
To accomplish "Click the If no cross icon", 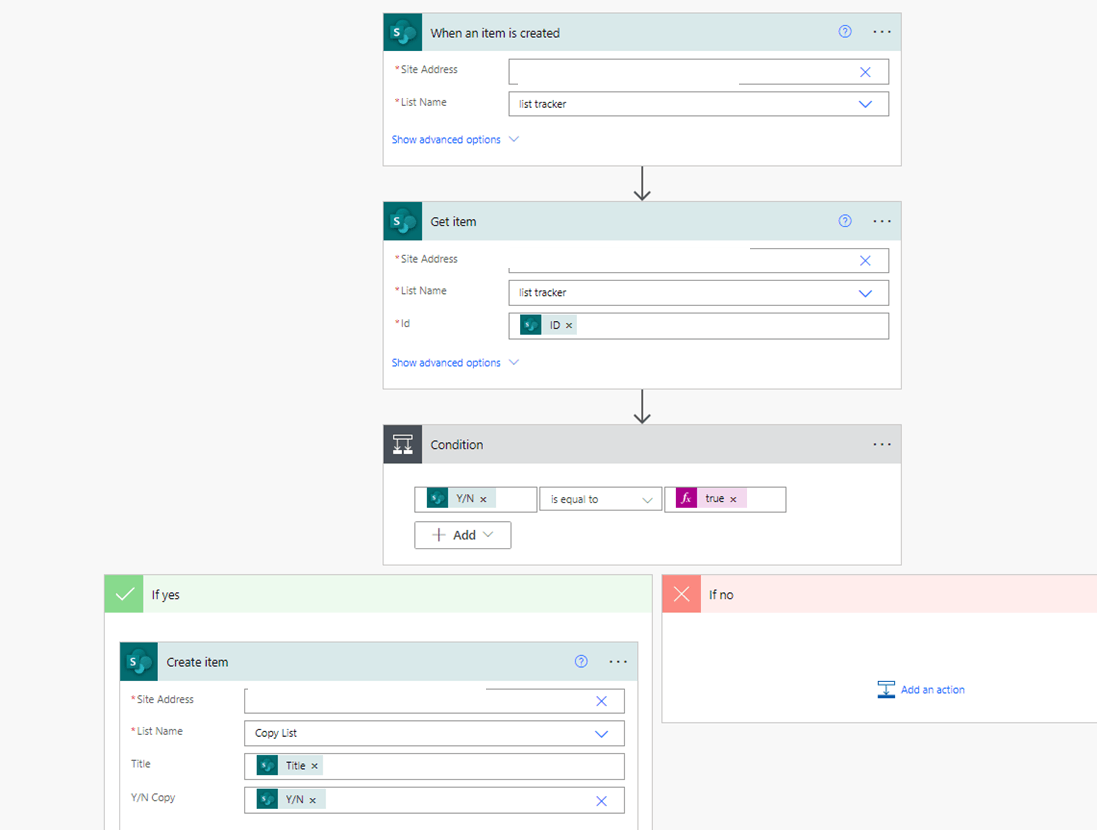I will (681, 594).
